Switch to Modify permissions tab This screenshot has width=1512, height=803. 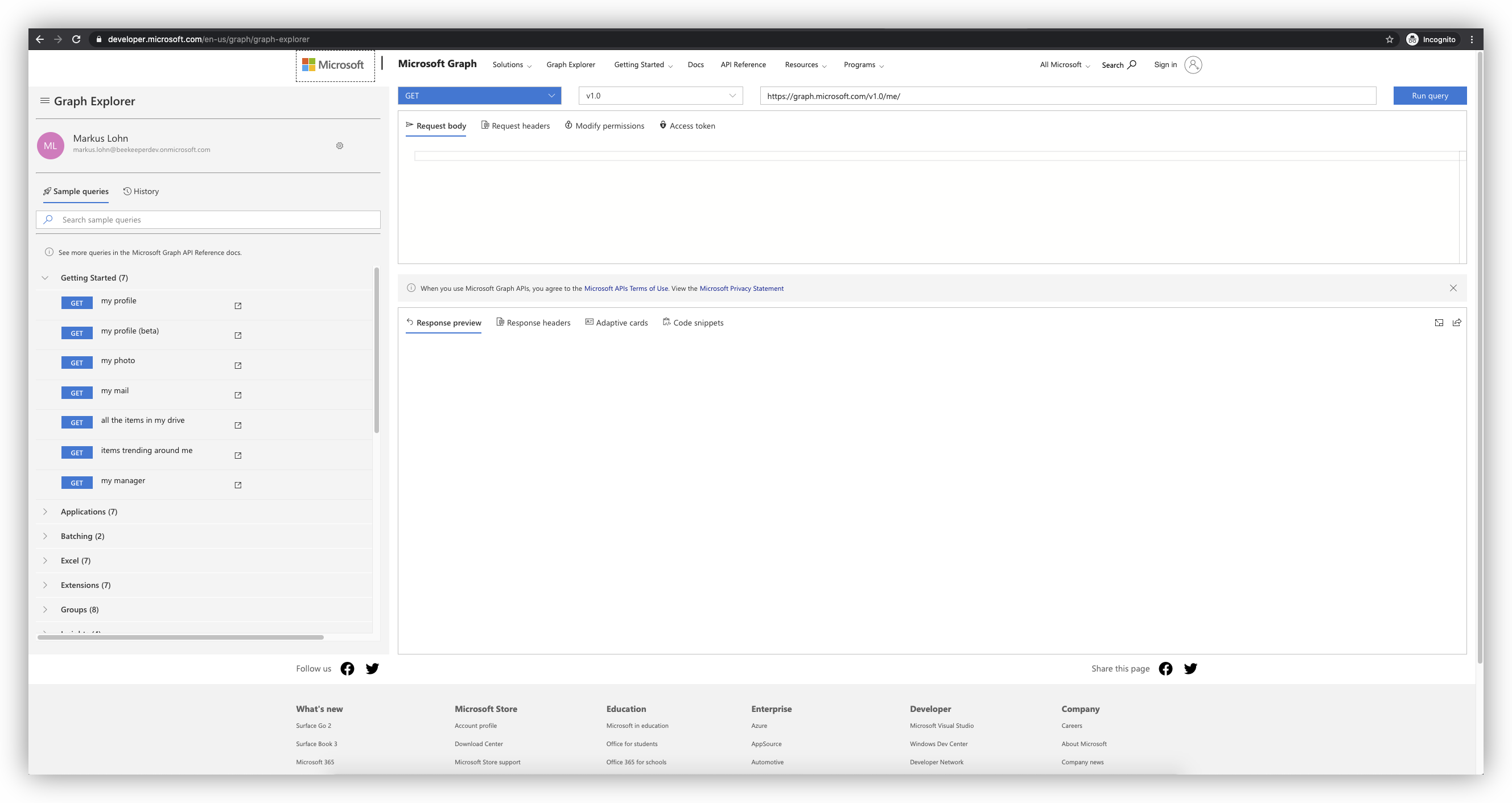coord(604,126)
